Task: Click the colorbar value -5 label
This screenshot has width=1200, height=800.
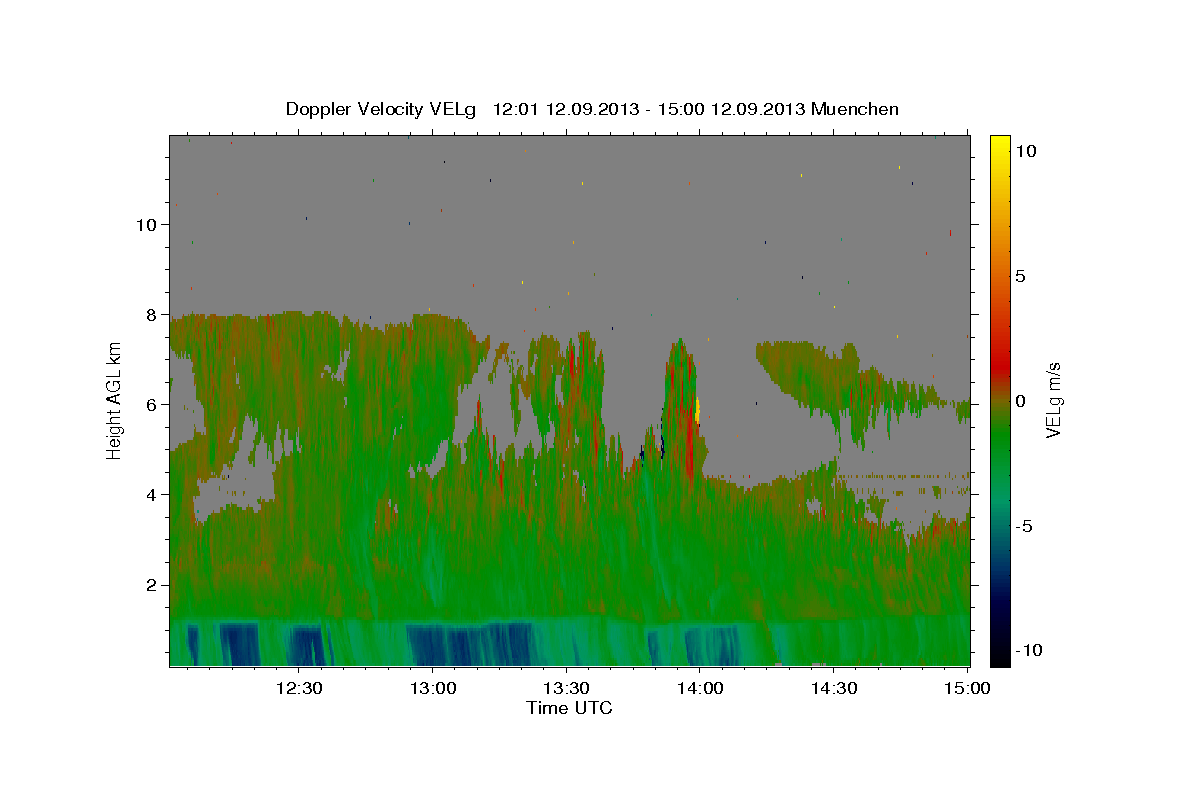Action: tap(1025, 526)
